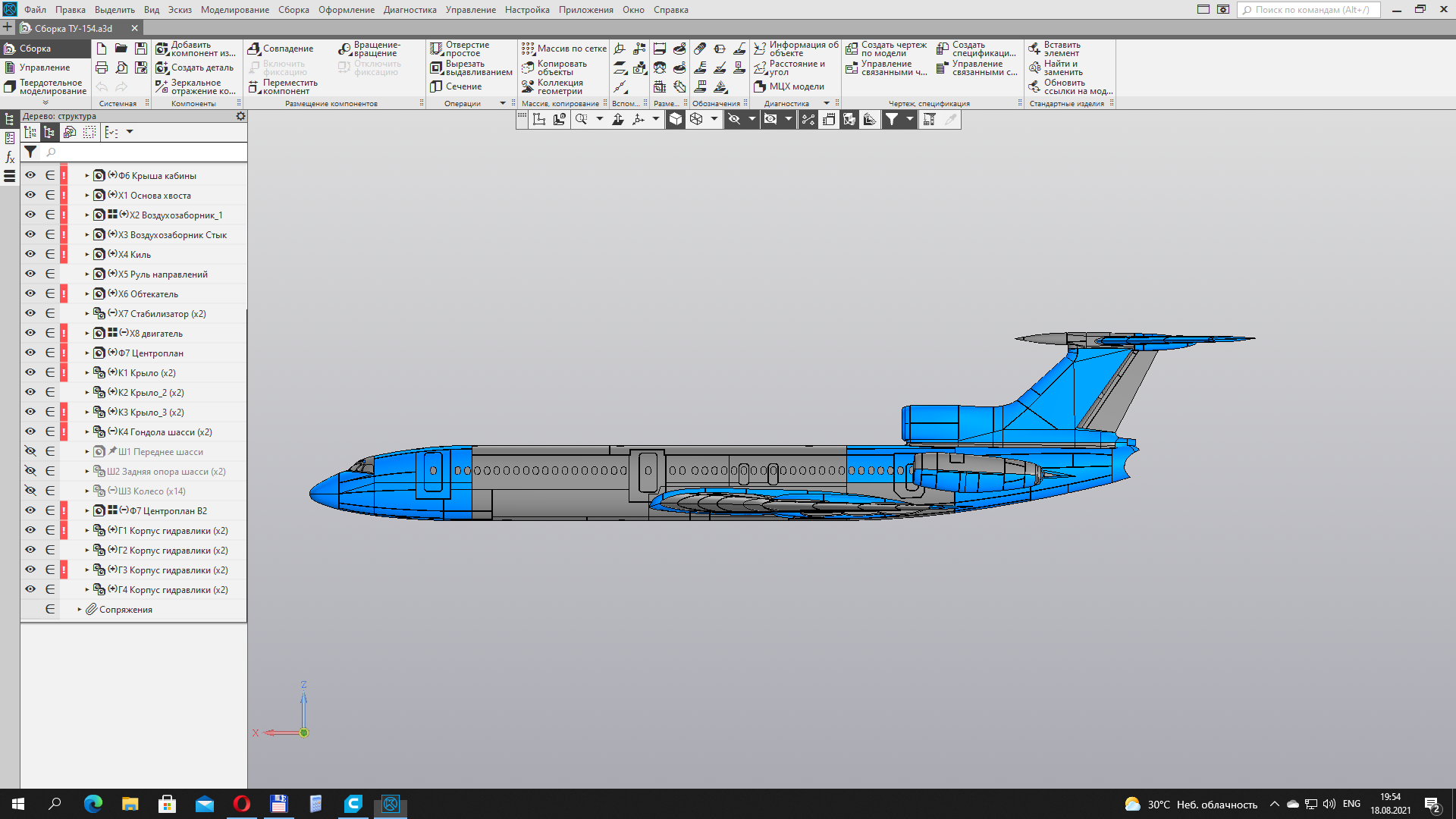Open the MCX model diagnostics tool
This screenshot has width=1456, height=819.
coord(760,86)
